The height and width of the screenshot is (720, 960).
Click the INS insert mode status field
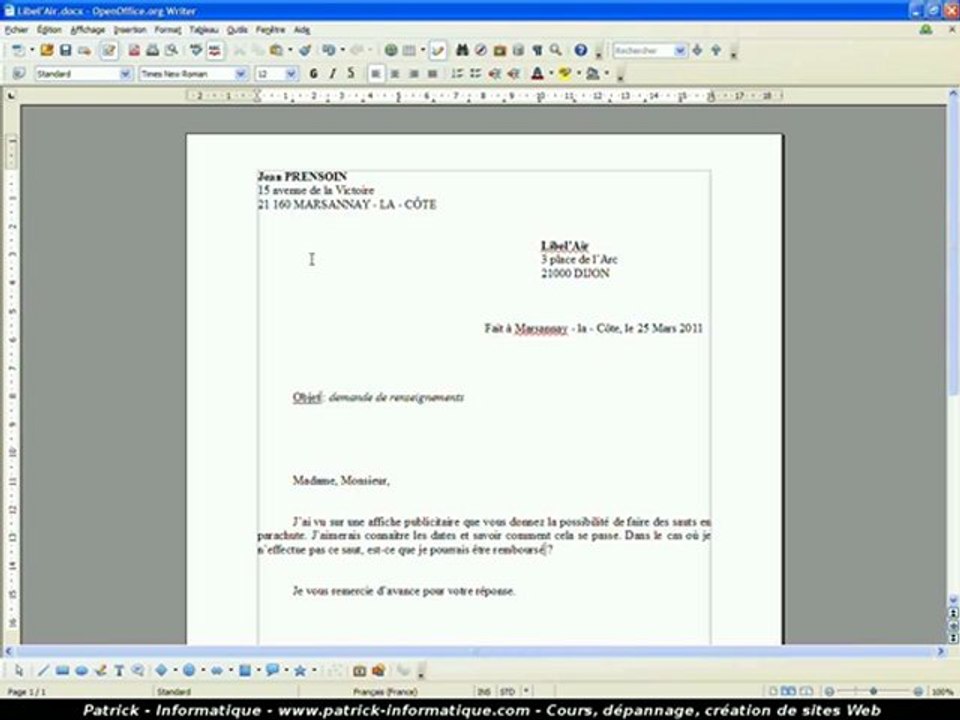(x=484, y=691)
